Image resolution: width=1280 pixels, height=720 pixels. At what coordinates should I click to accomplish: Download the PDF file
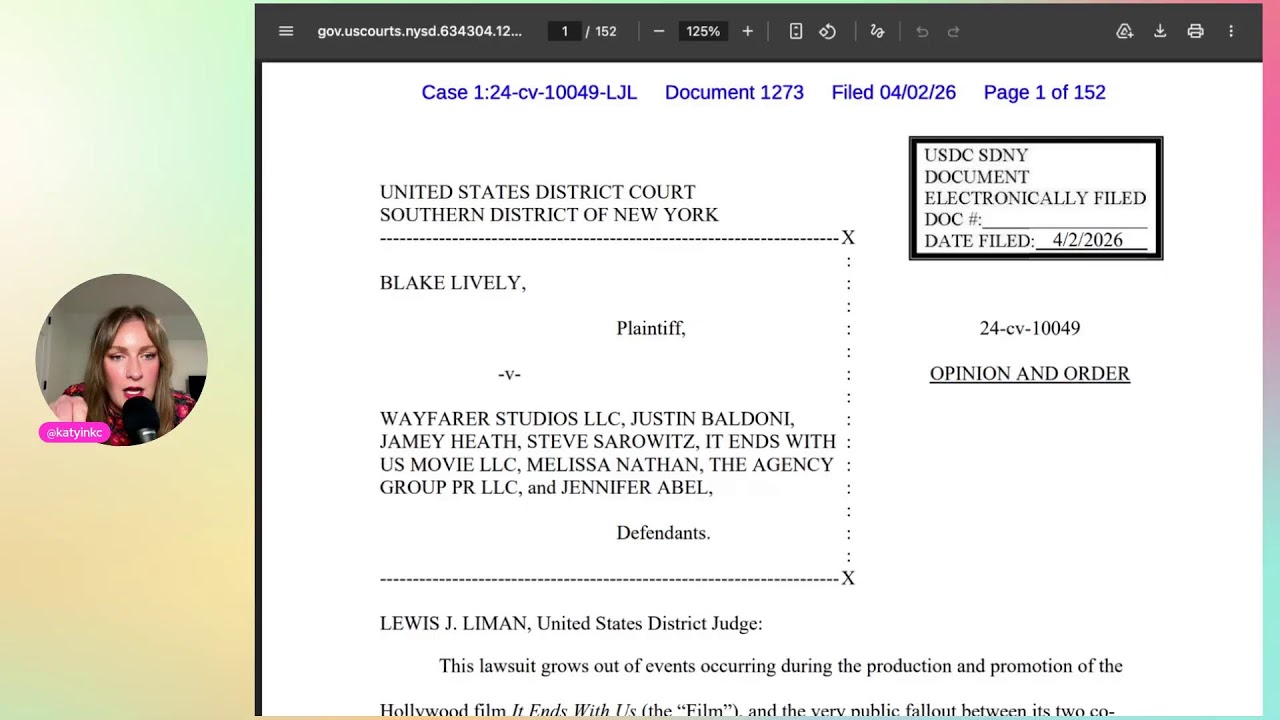(x=1160, y=31)
